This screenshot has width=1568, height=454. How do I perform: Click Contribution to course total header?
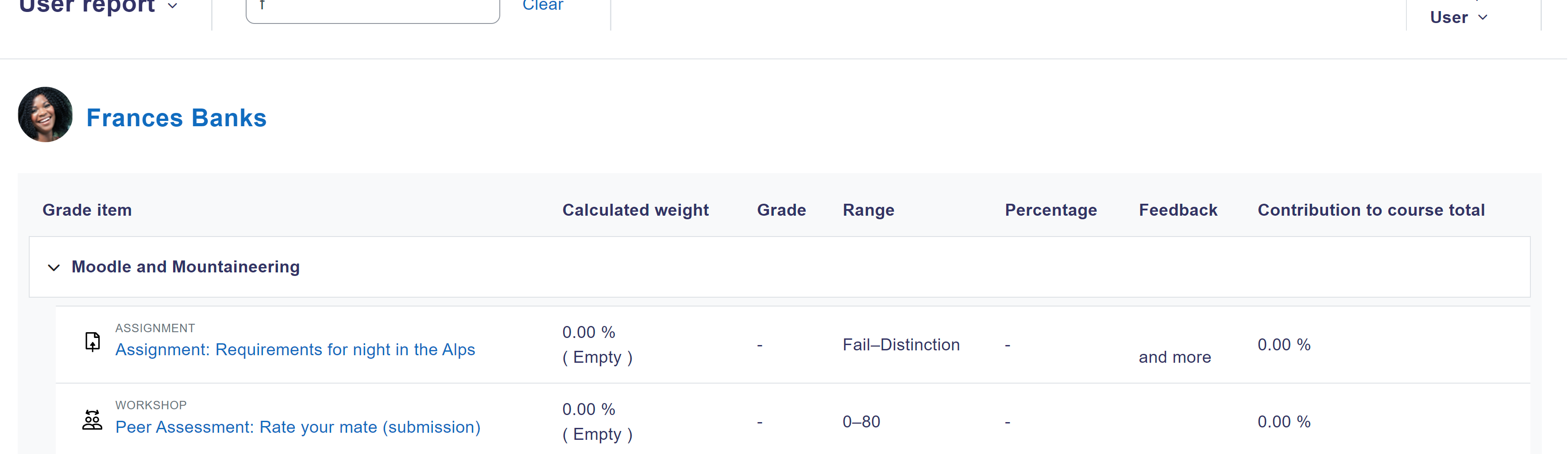point(1371,210)
